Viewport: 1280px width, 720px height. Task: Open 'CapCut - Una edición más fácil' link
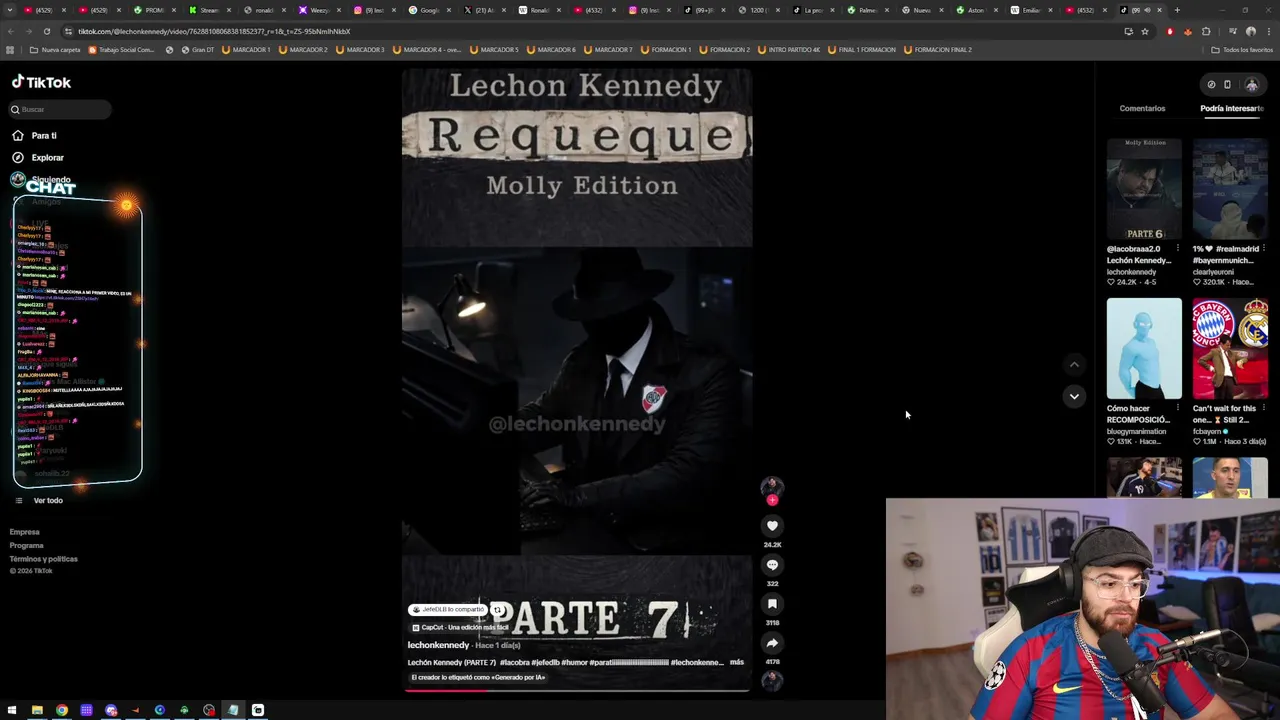click(461, 627)
